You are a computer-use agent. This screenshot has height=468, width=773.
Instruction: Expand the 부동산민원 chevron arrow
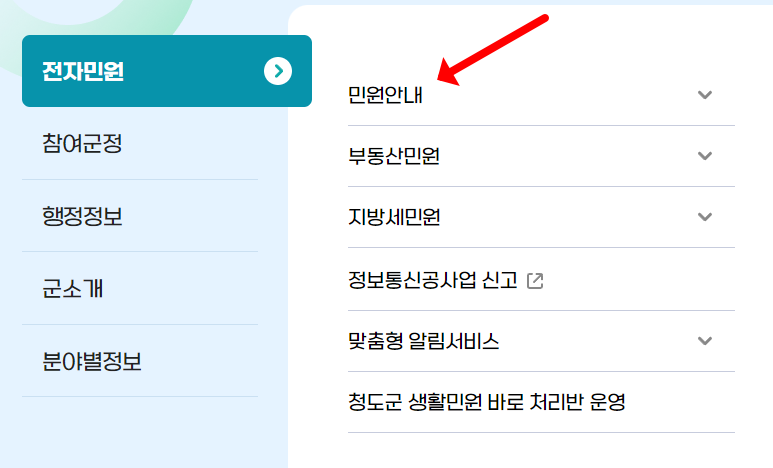[705, 156]
